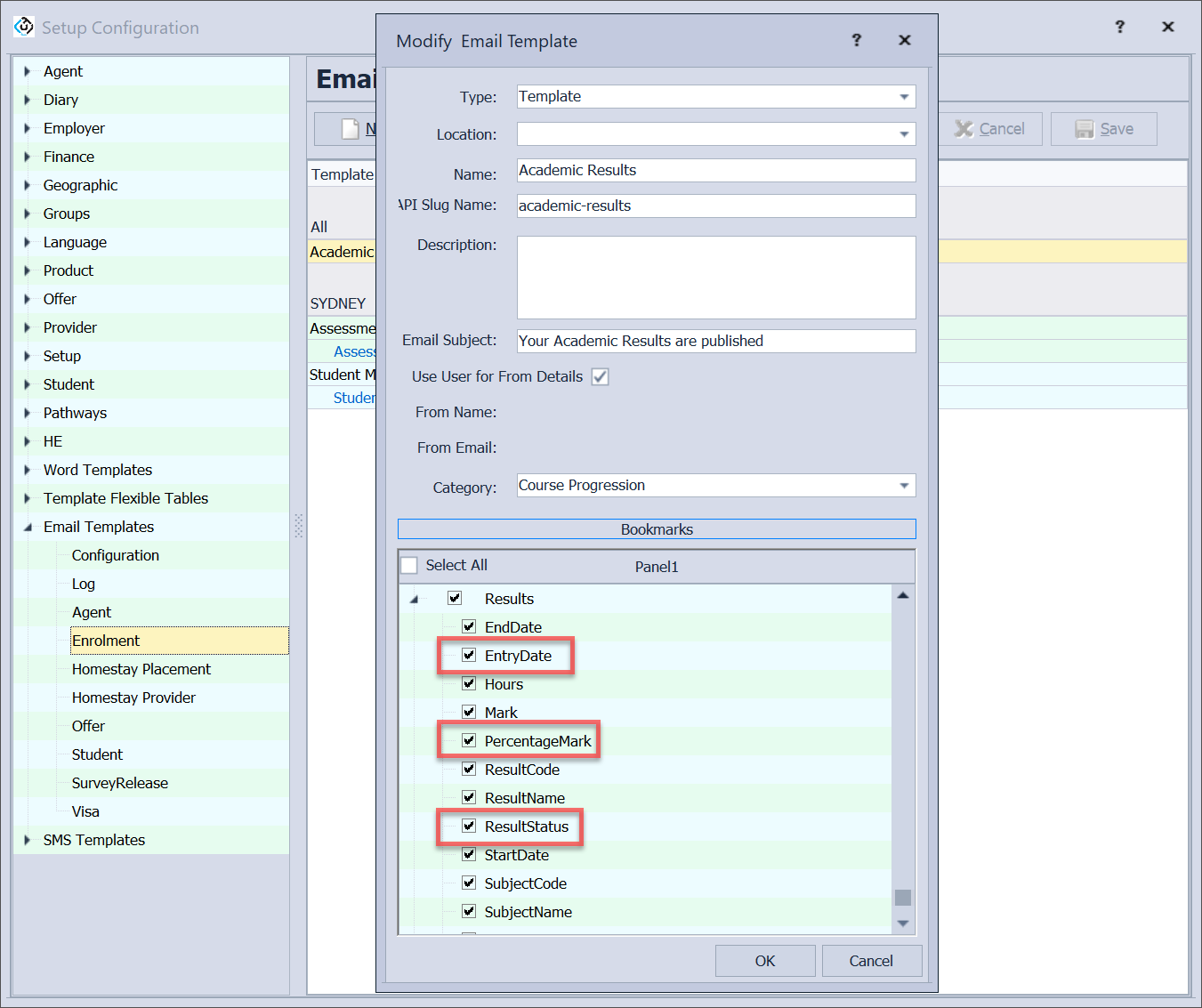Click the Setup Configuration app logo icon
This screenshot has height=1008, width=1202.
(24, 27)
